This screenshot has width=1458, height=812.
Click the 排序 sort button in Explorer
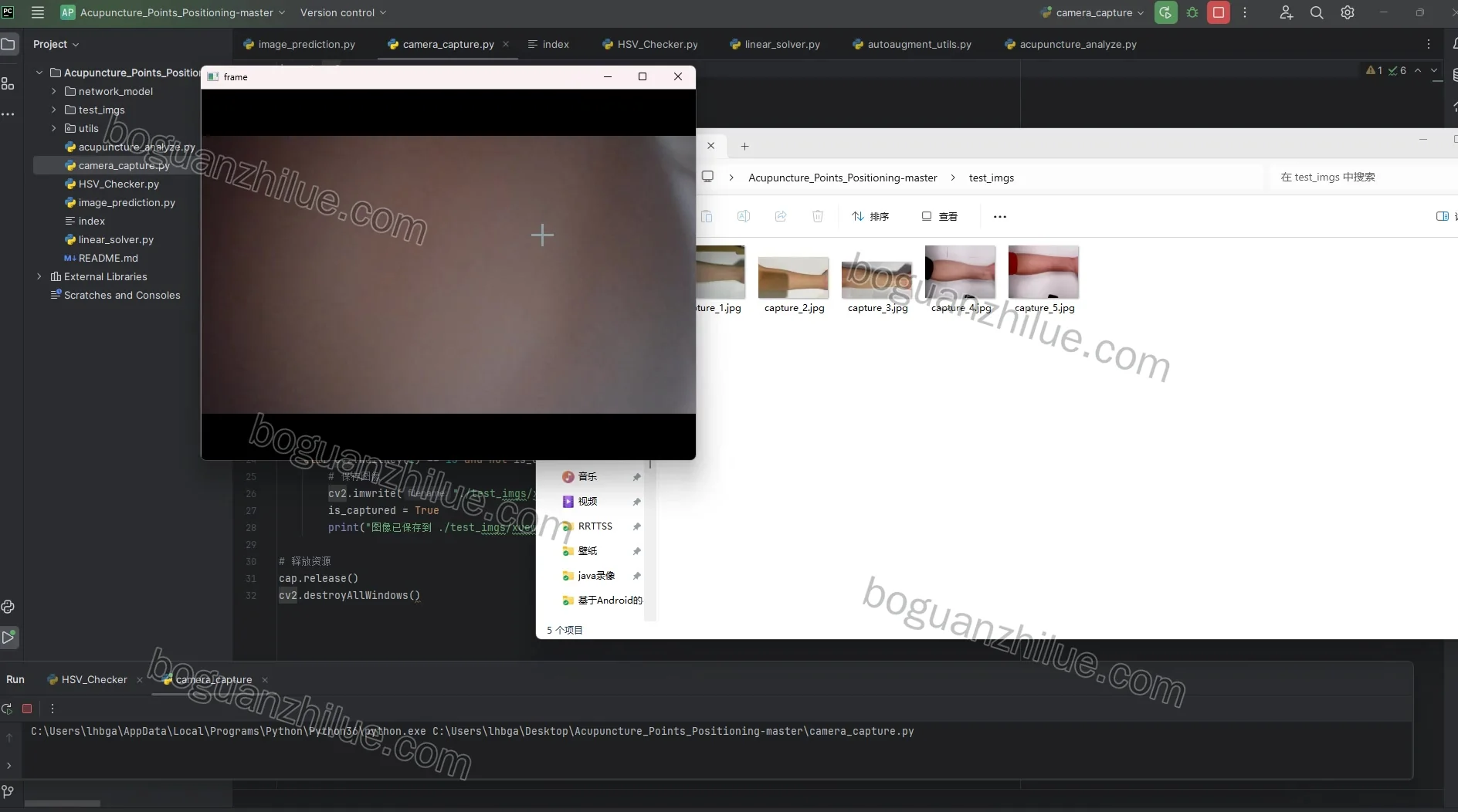tap(870, 216)
